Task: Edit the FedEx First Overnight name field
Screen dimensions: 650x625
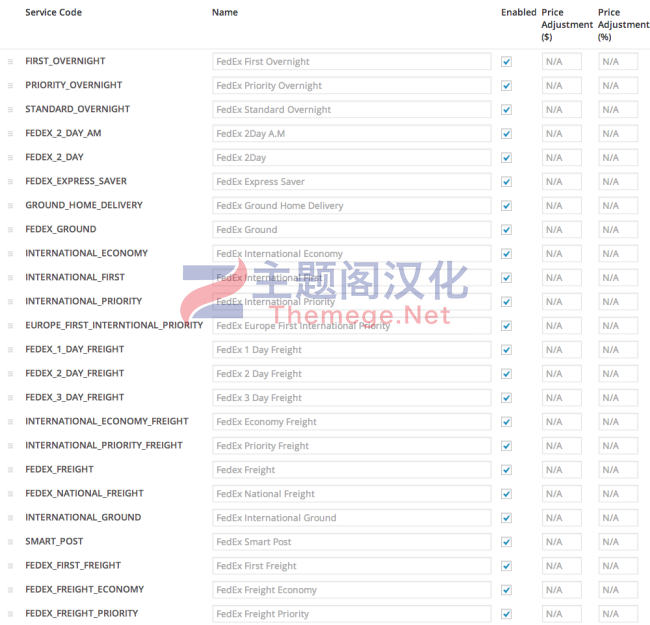Action: pos(352,62)
